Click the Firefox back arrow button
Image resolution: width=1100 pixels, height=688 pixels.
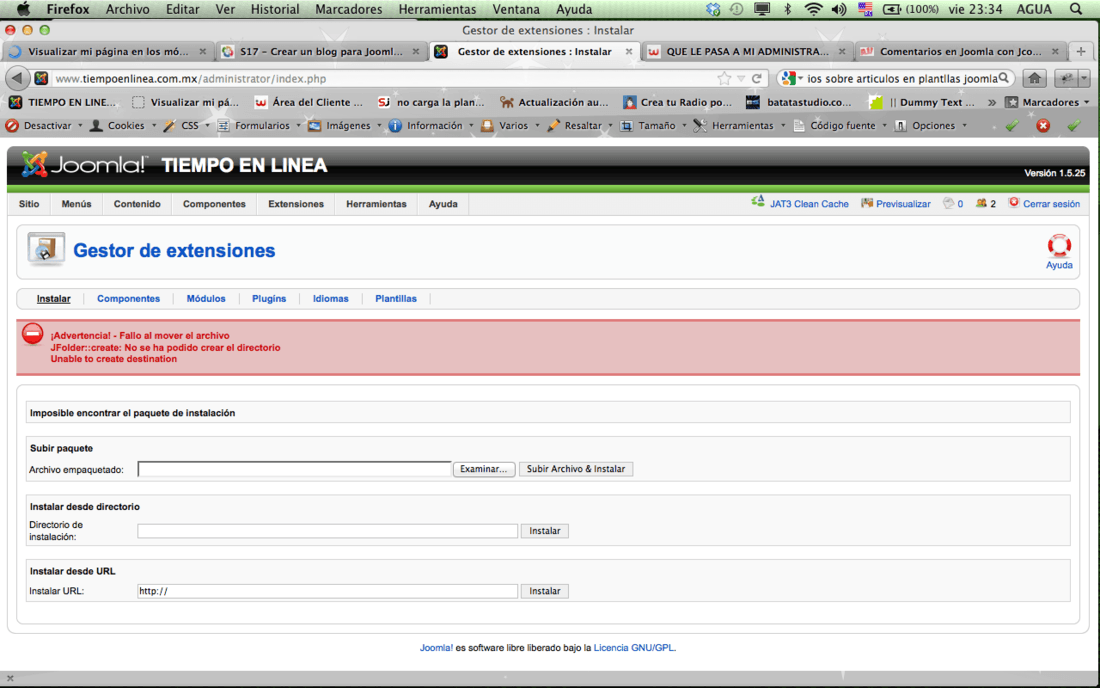(x=18, y=79)
